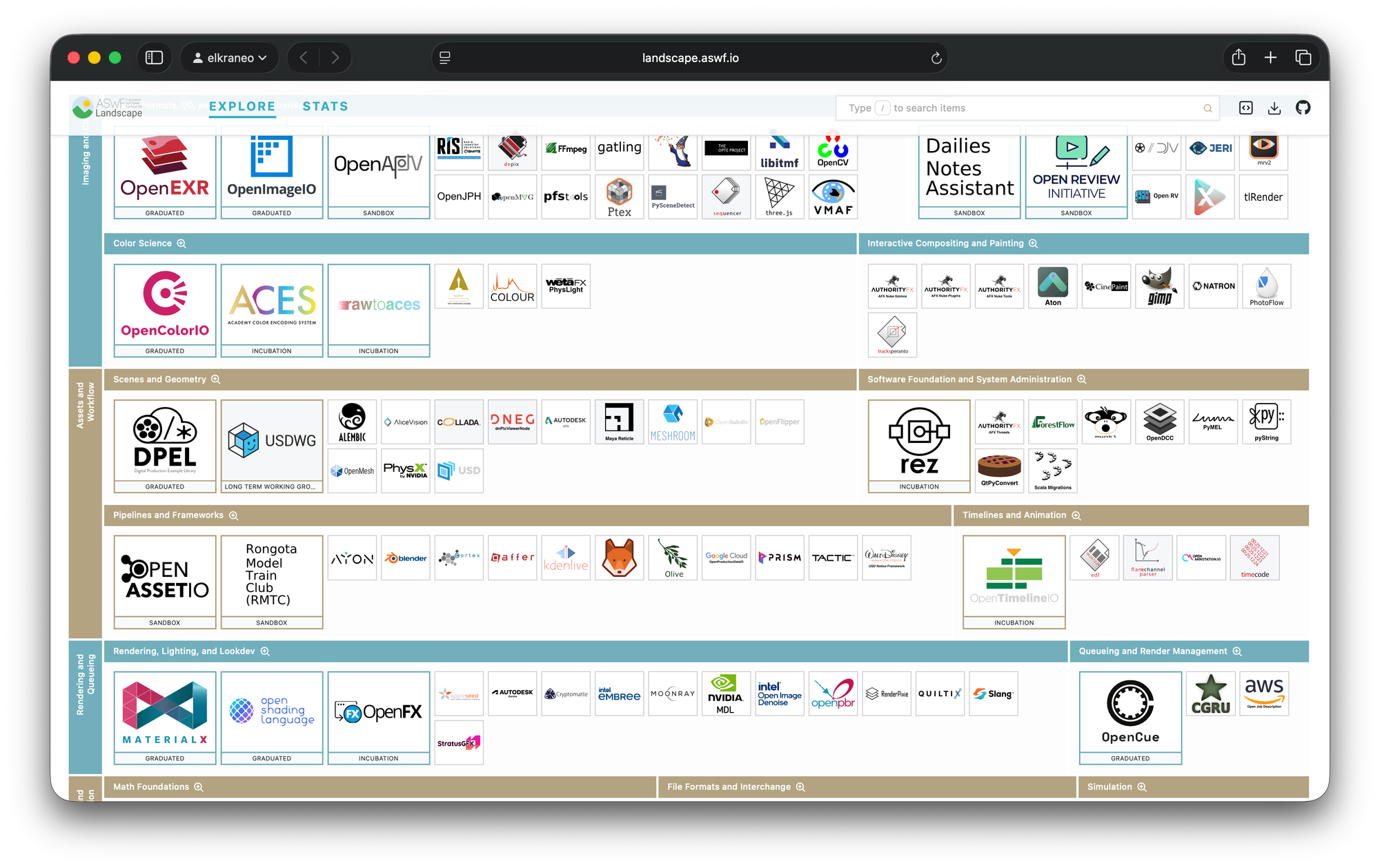Reload the page with refresh icon
Screen dimensions: 1380x868
(x=936, y=58)
